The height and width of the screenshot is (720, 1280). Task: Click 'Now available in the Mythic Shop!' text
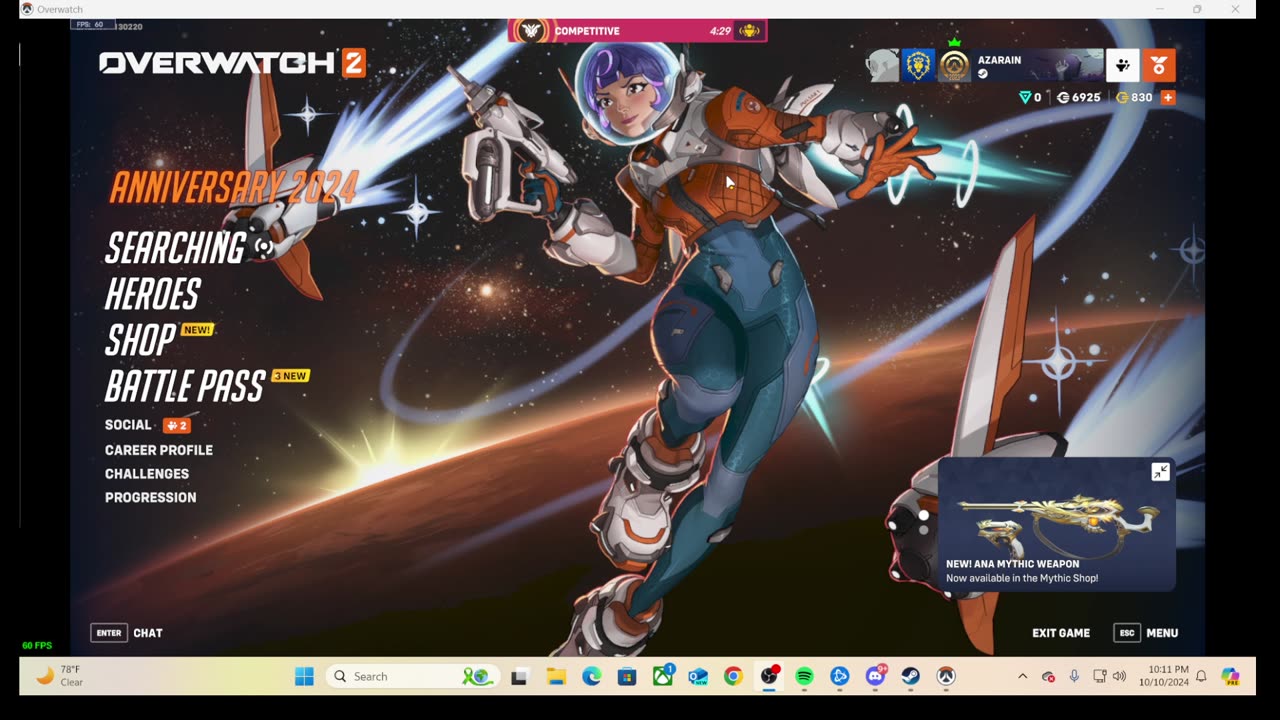click(1022, 578)
